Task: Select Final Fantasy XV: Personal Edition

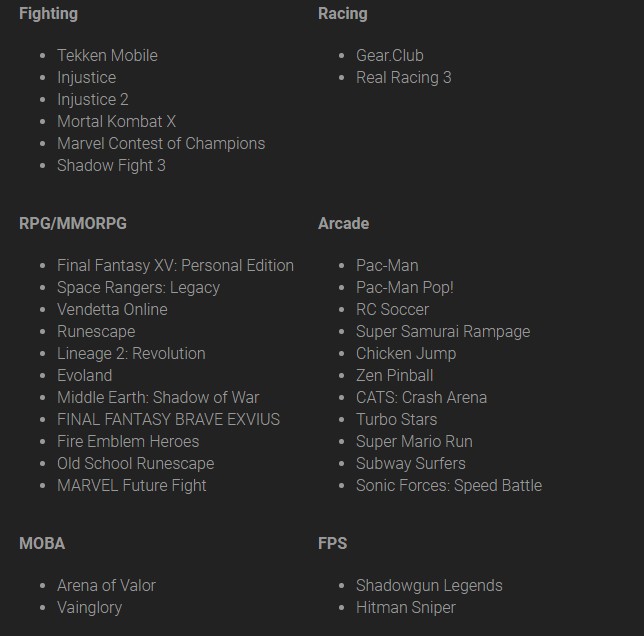Action: click(175, 266)
